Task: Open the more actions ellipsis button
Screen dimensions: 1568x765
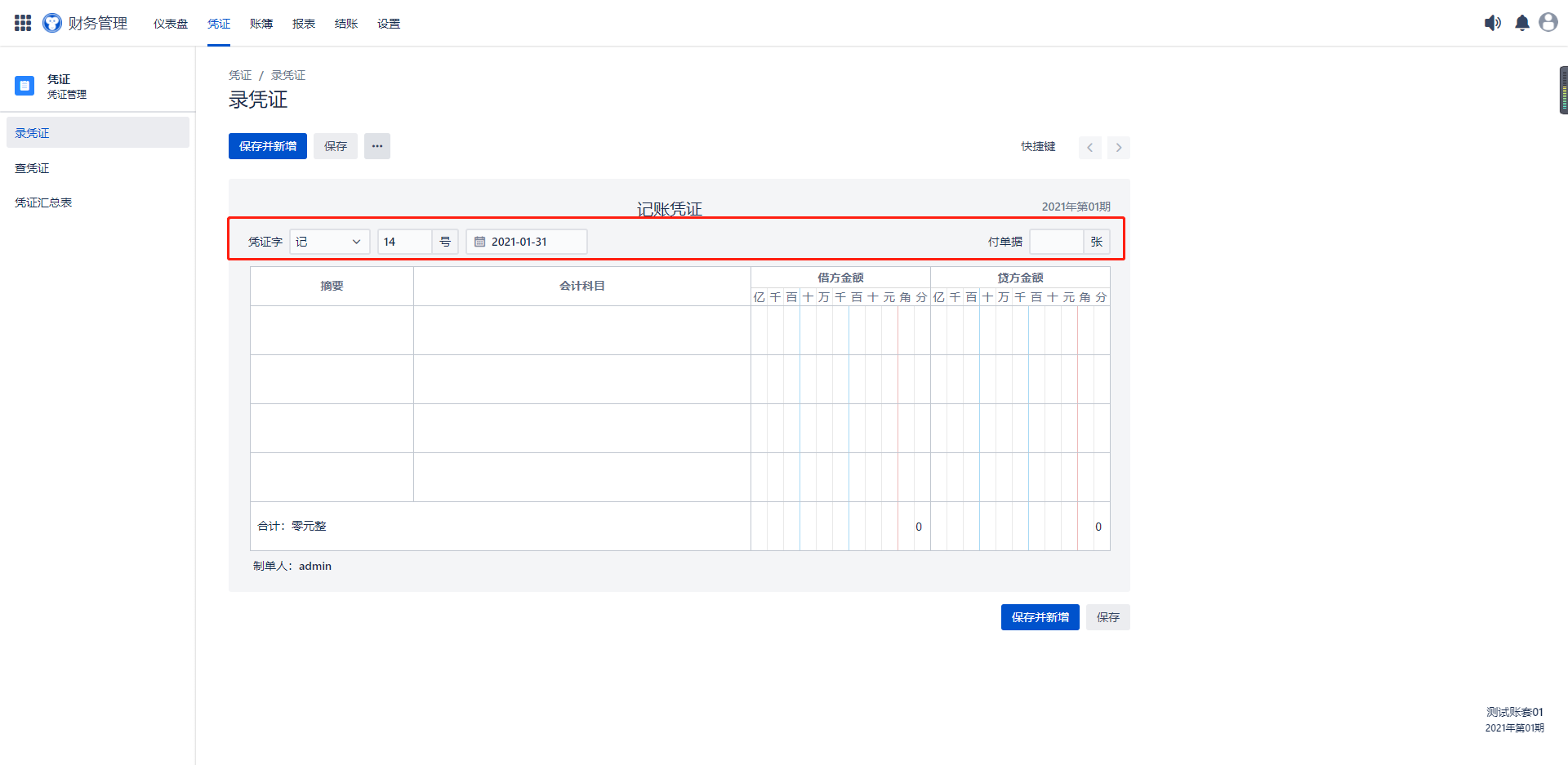Action: (377, 146)
